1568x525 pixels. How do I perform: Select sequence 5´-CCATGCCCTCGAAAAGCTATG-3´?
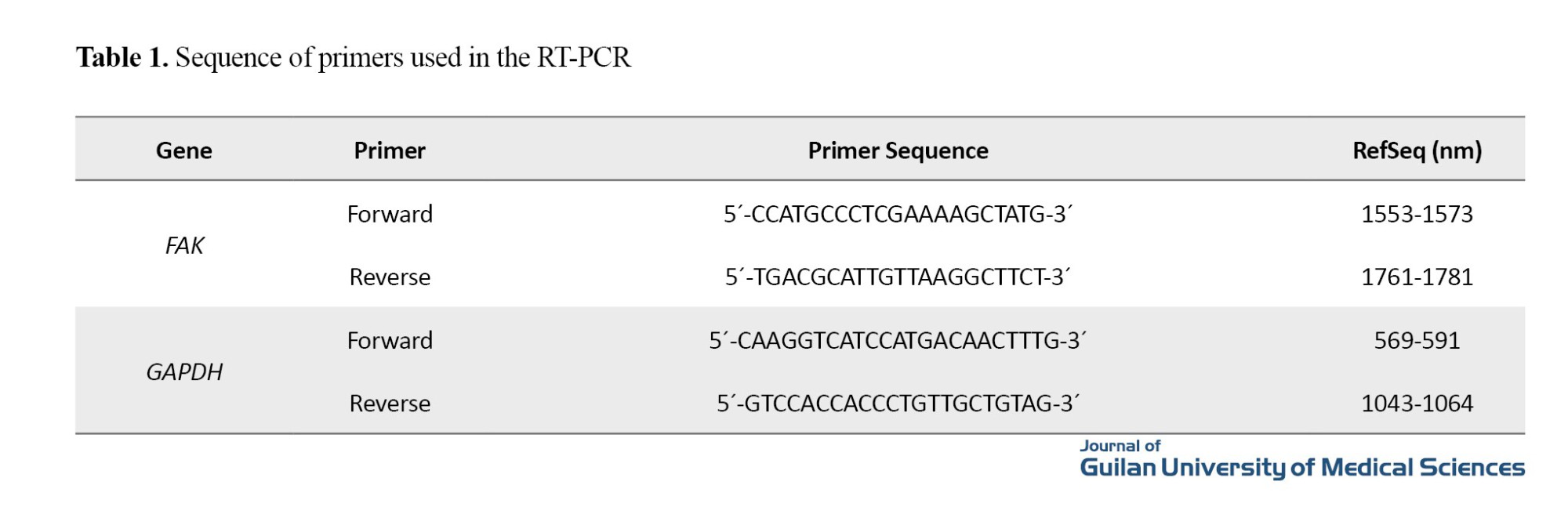(898, 215)
